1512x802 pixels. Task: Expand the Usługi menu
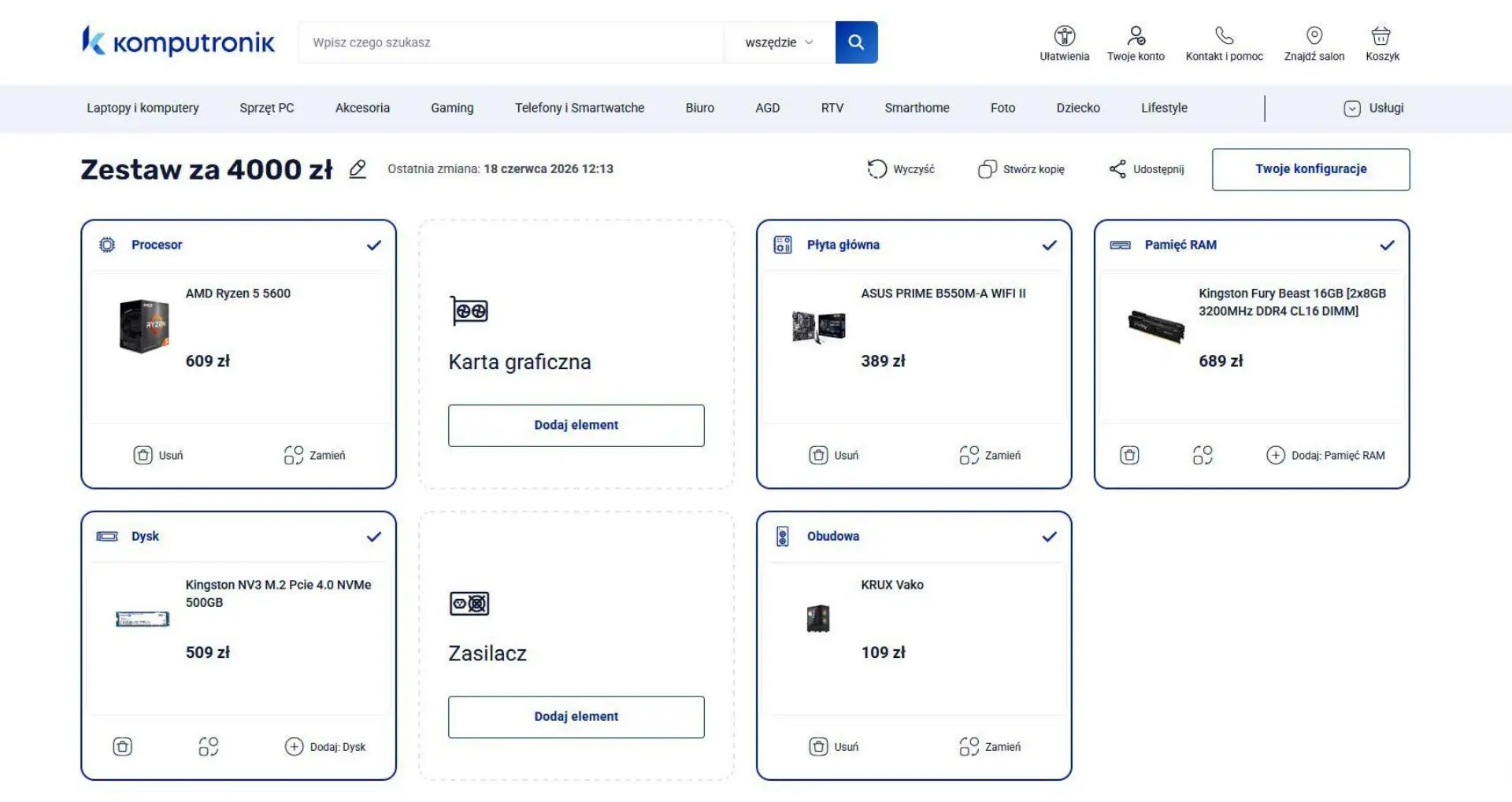click(1373, 108)
